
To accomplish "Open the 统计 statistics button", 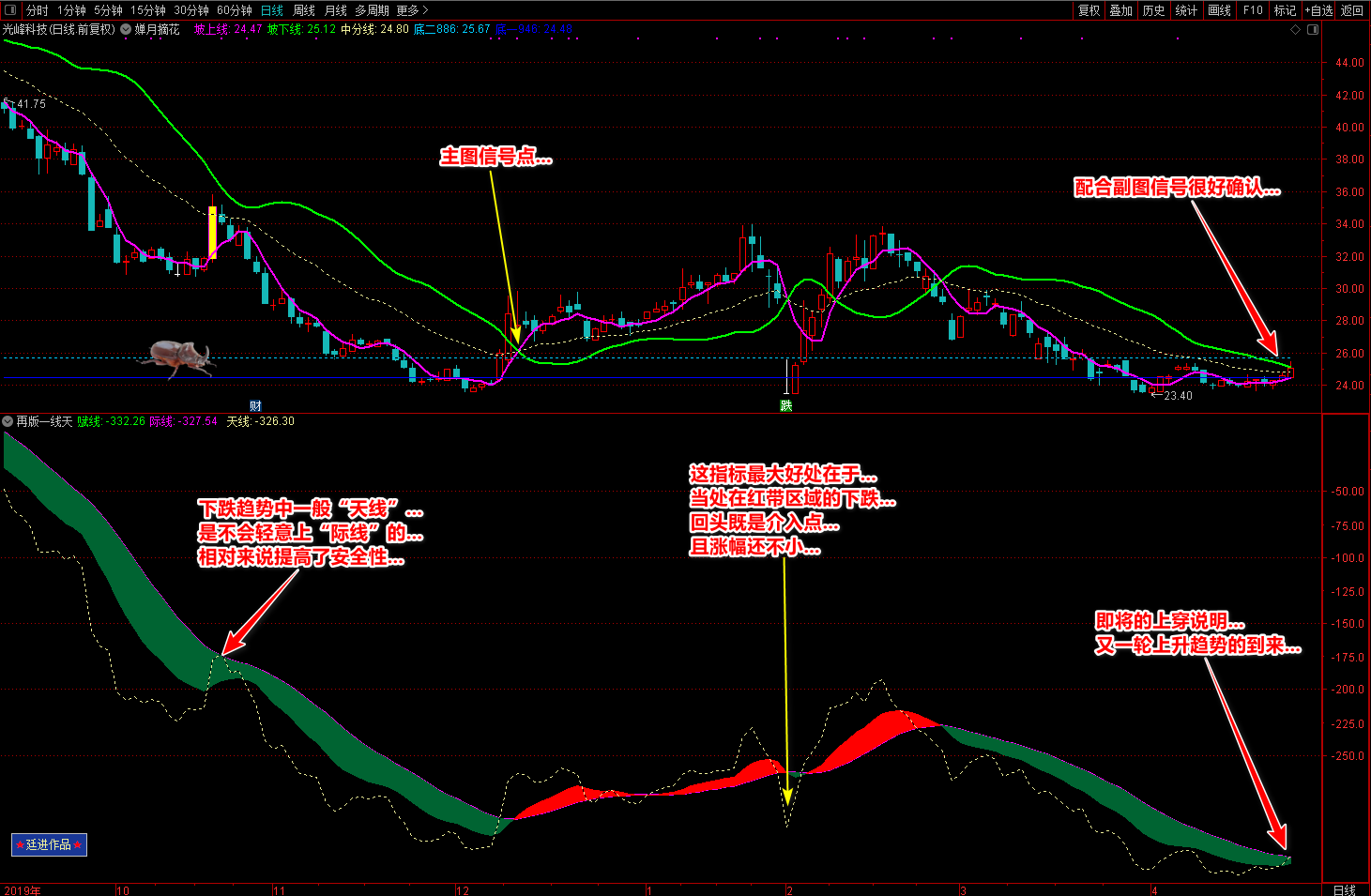I will click(x=1187, y=10).
